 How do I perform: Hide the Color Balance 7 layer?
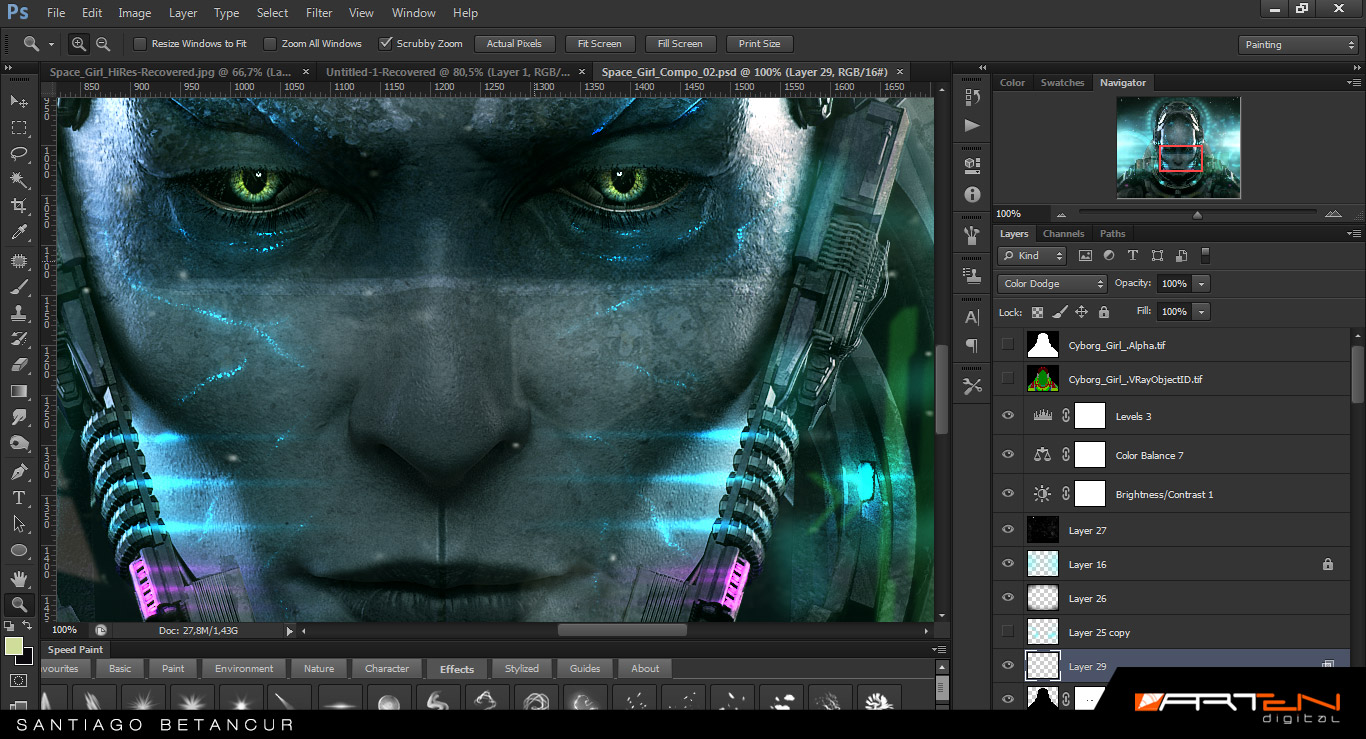click(1008, 455)
